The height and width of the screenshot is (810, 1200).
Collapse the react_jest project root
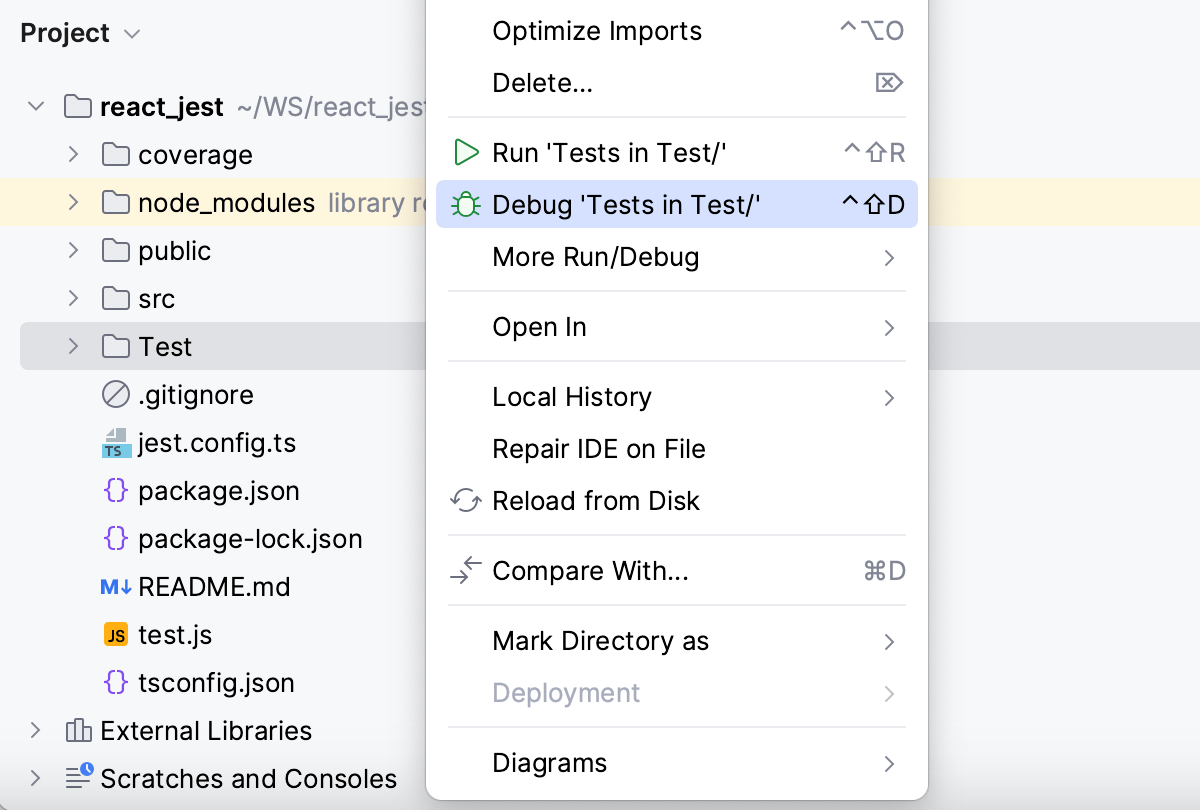[36, 106]
